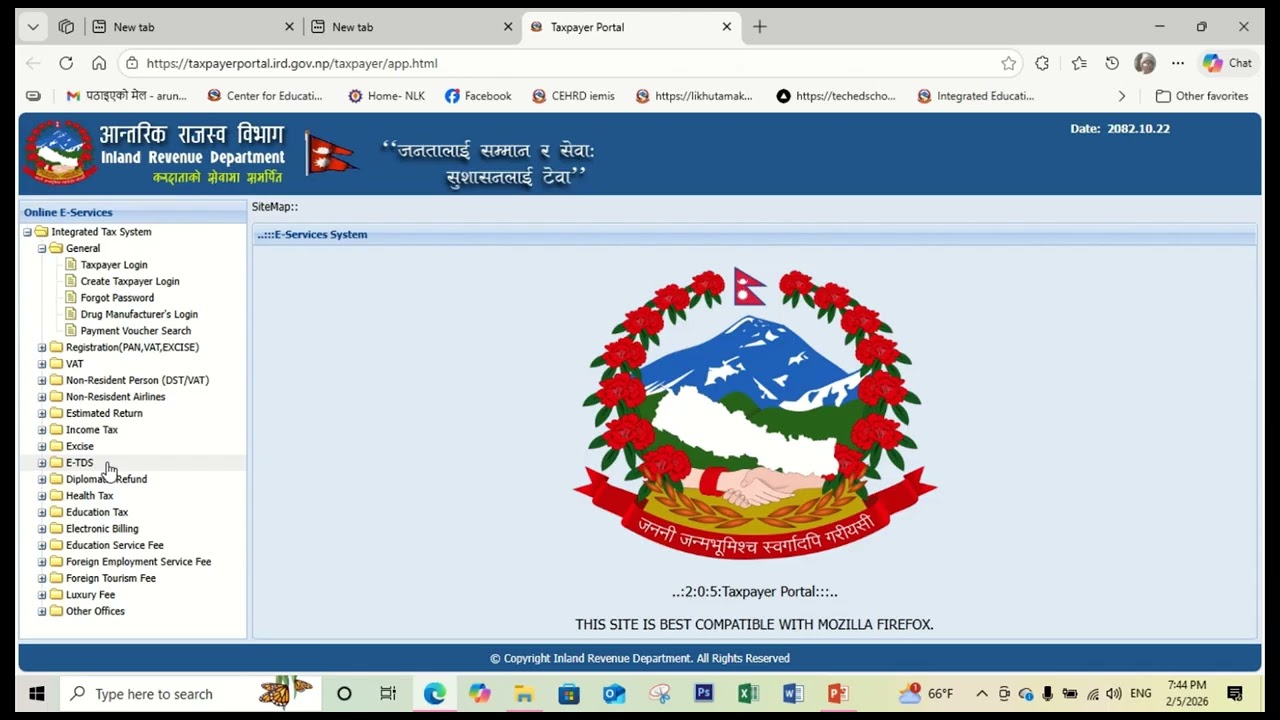The width and height of the screenshot is (1280, 720).
Task: Open the CEHRD iemis bookmark
Action: point(574,96)
